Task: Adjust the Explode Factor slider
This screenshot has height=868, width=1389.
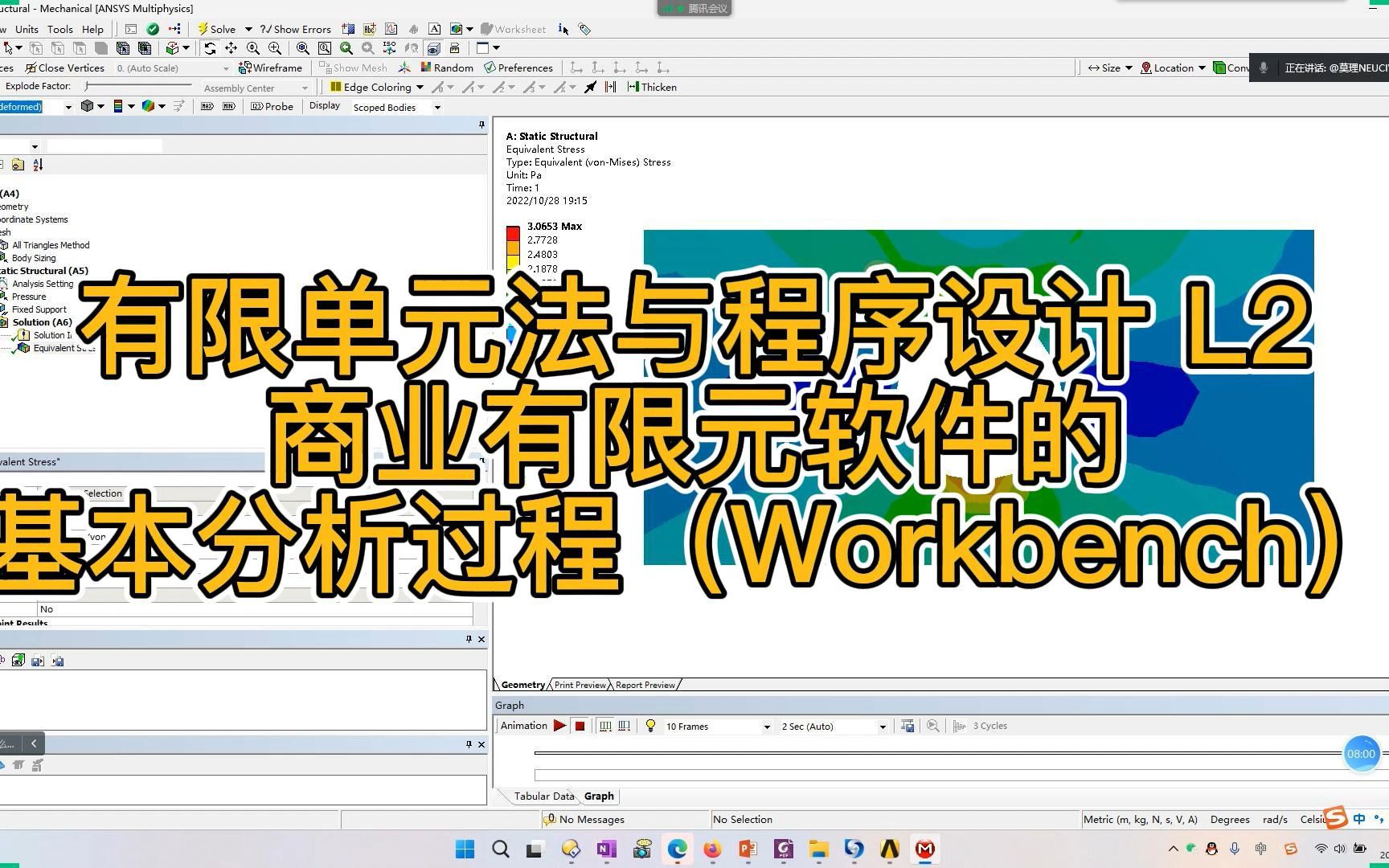Action: pyautogui.click(x=138, y=85)
